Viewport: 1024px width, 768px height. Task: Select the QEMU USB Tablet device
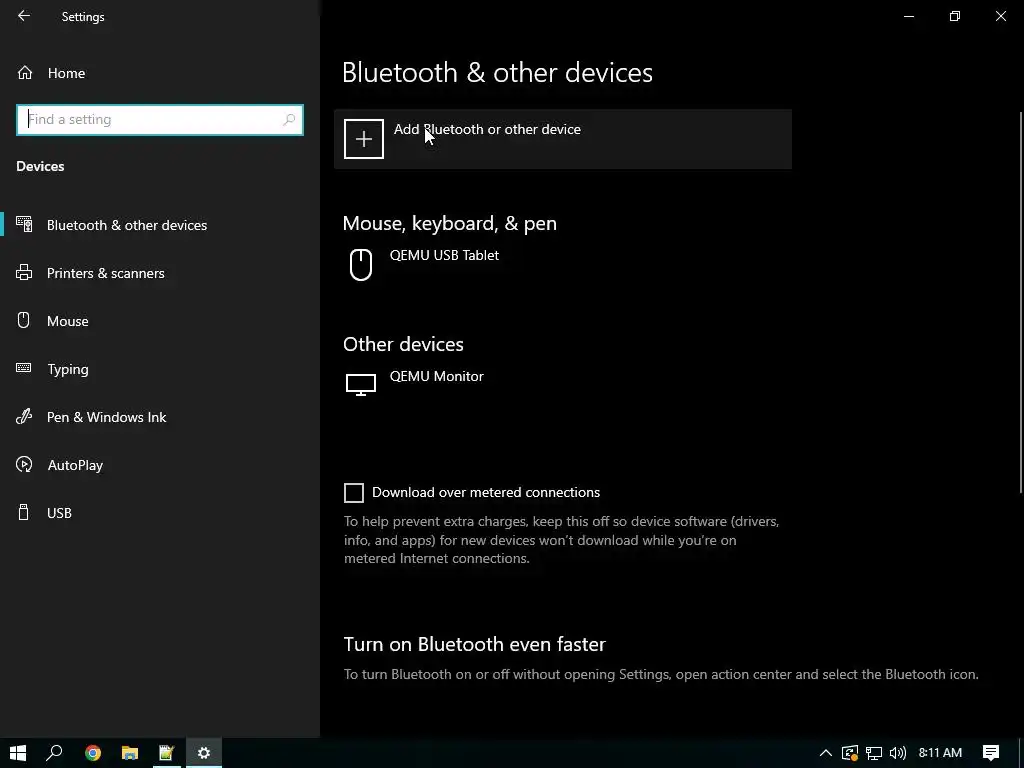563,264
